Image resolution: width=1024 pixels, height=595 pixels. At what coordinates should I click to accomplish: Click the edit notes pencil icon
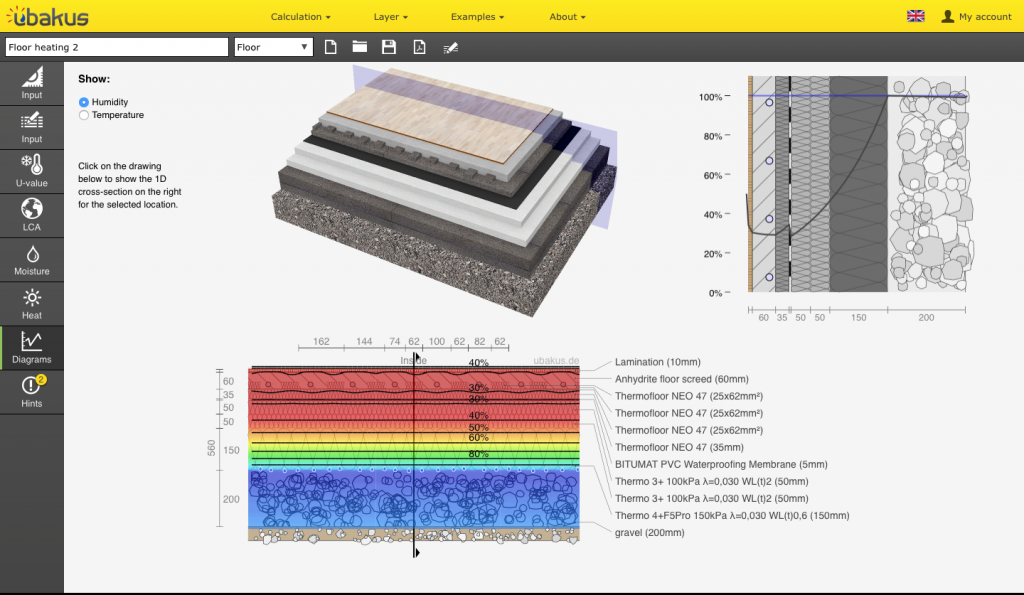coord(451,47)
